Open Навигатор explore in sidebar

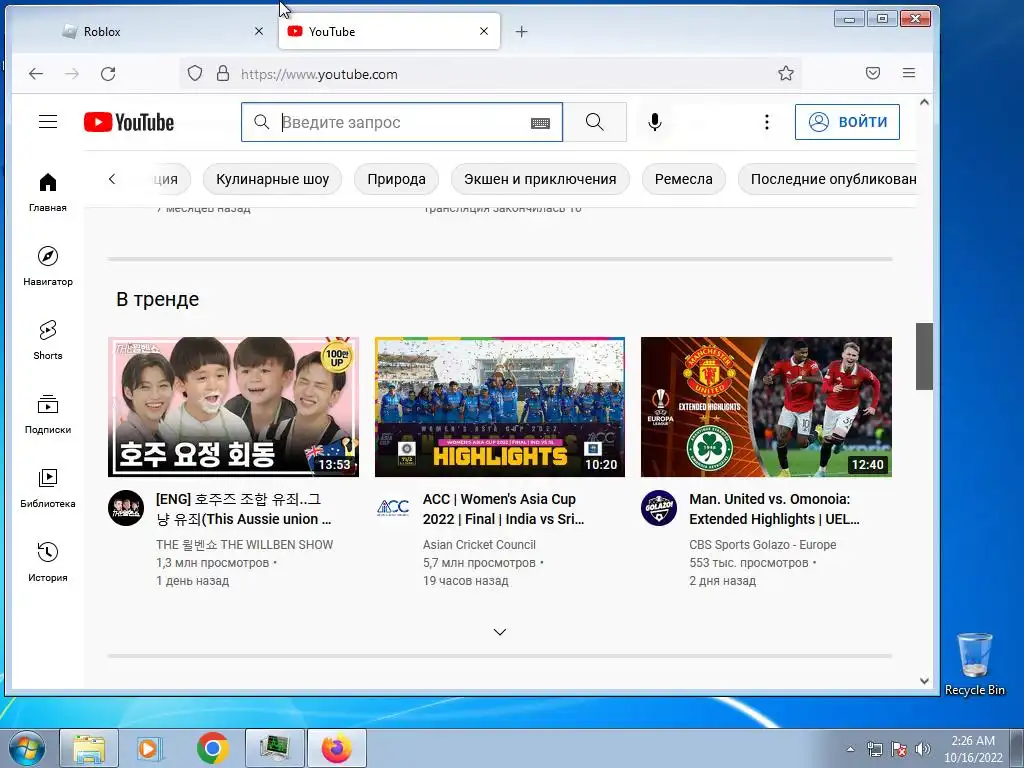[48, 266]
